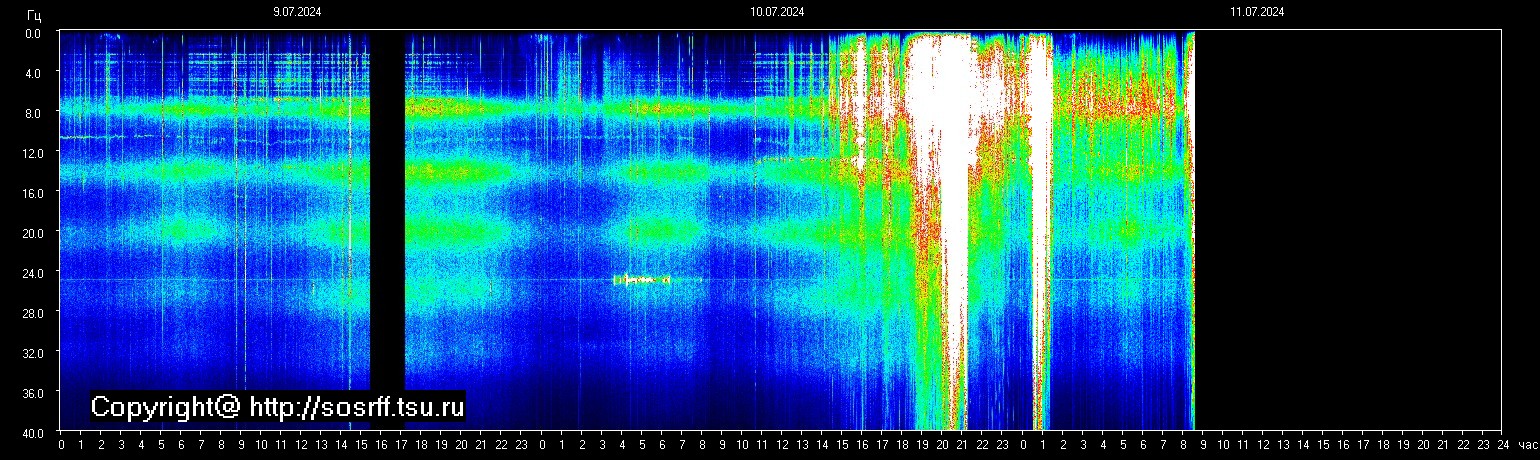Click the Гц frequency unit label
Screen dimensions: 1540x460
coord(34,14)
